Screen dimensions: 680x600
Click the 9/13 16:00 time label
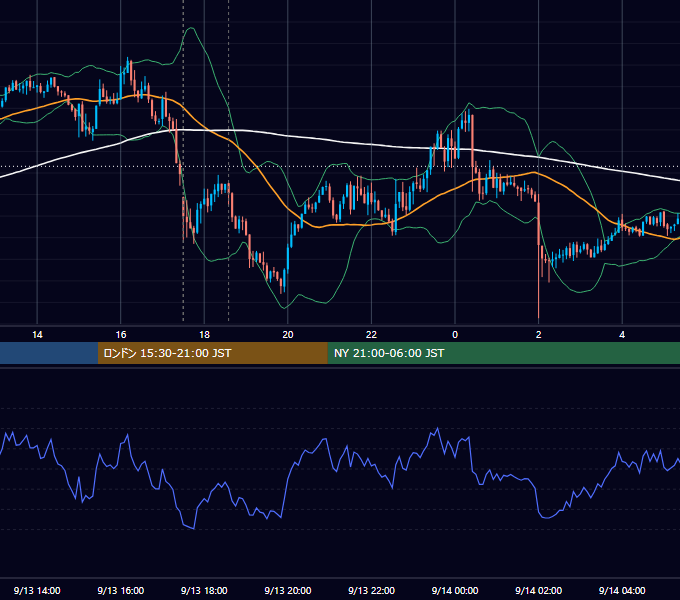coord(121,590)
